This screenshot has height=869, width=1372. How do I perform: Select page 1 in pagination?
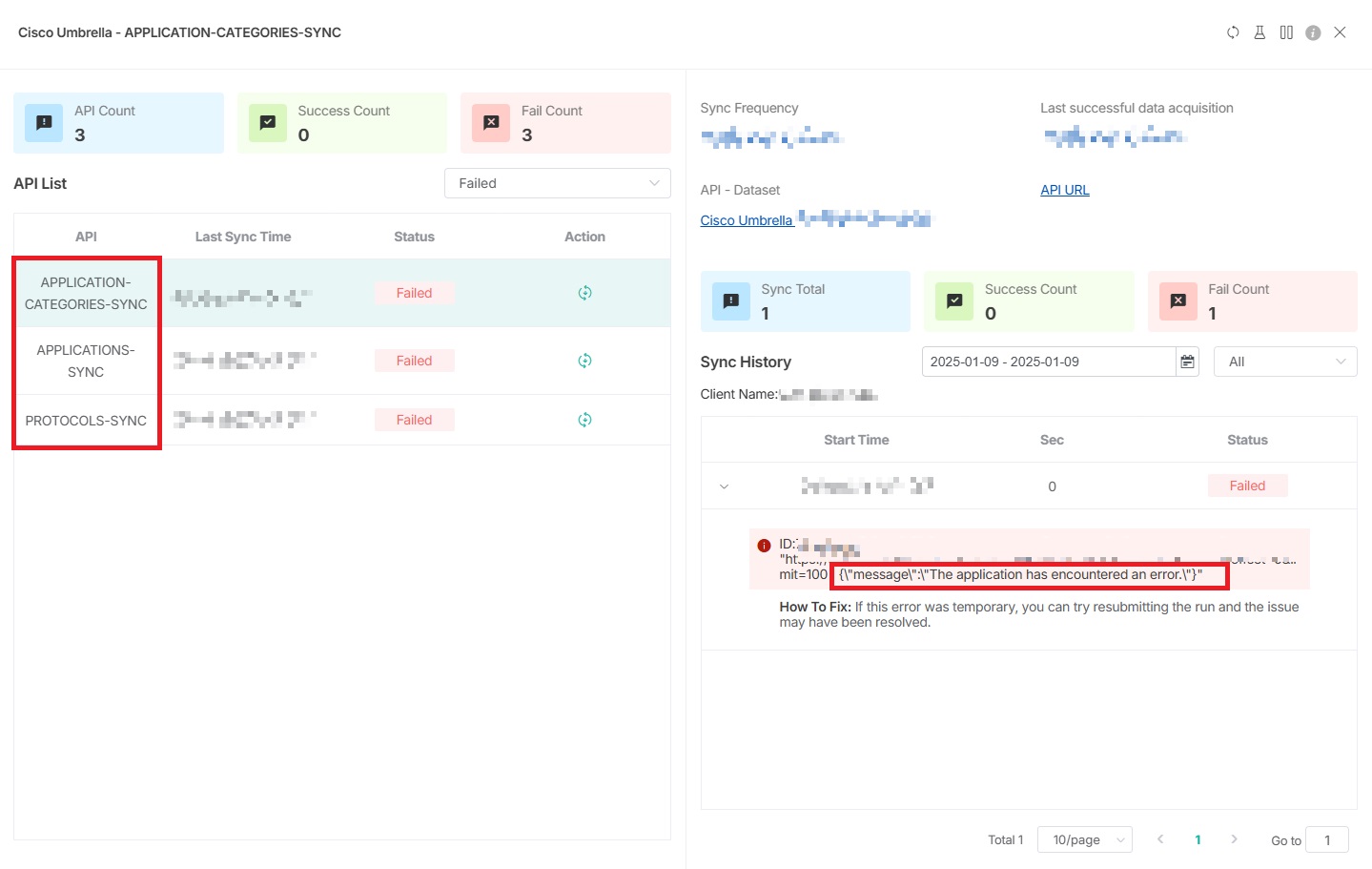pyautogui.click(x=1198, y=839)
